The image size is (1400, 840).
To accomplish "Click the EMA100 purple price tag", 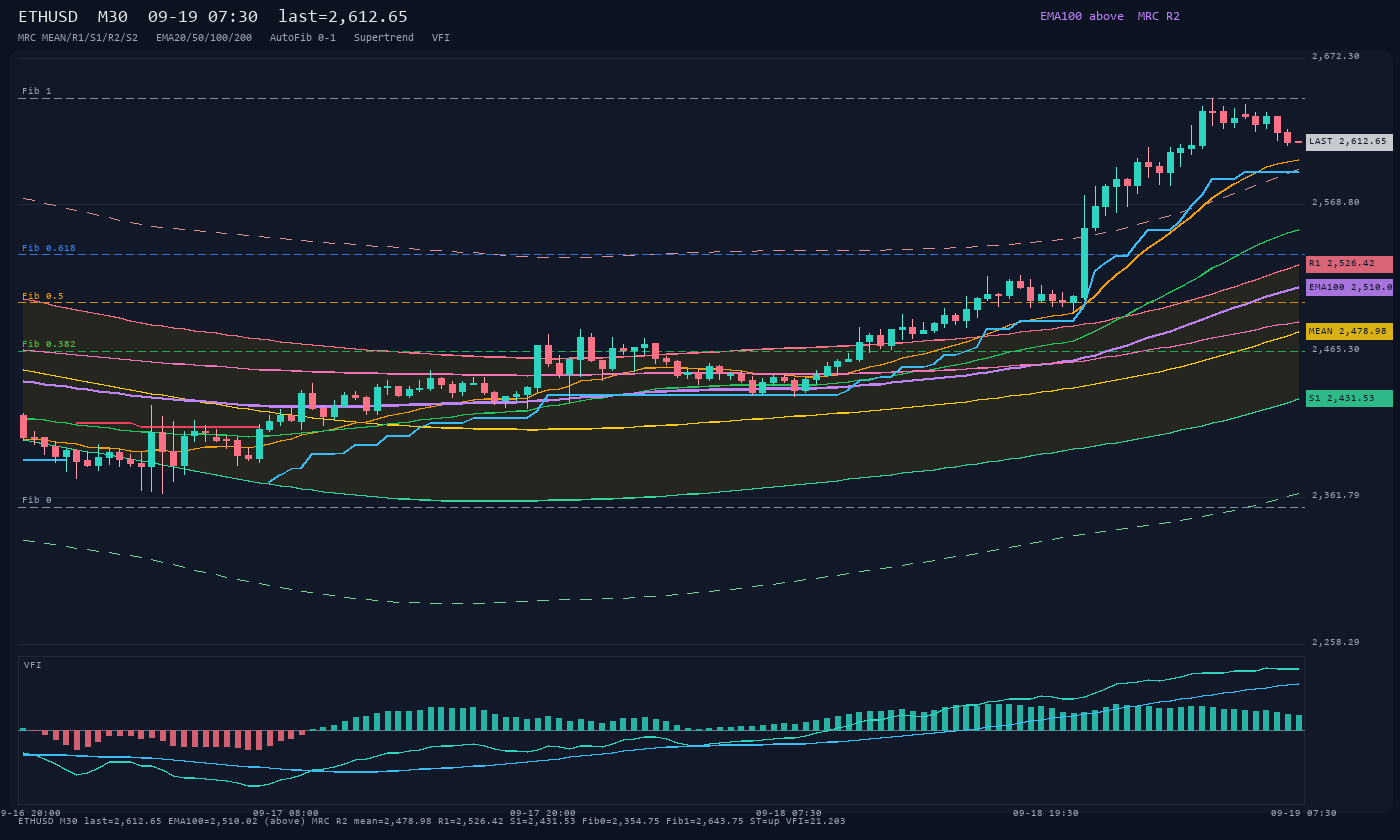I will tap(1349, 287).
